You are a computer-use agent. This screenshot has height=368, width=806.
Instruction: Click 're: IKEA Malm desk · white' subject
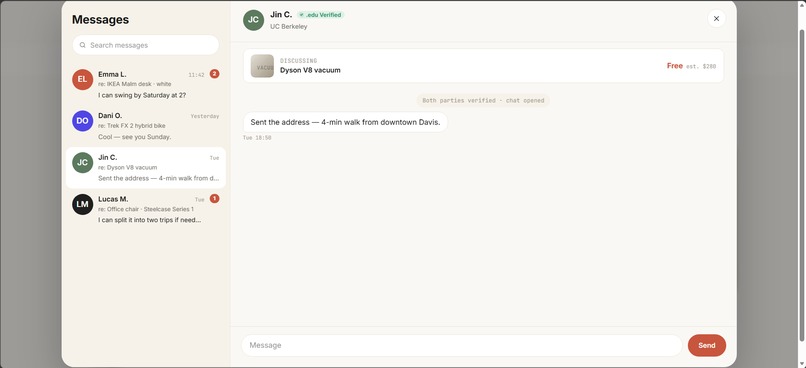click(x=135, y=84)
